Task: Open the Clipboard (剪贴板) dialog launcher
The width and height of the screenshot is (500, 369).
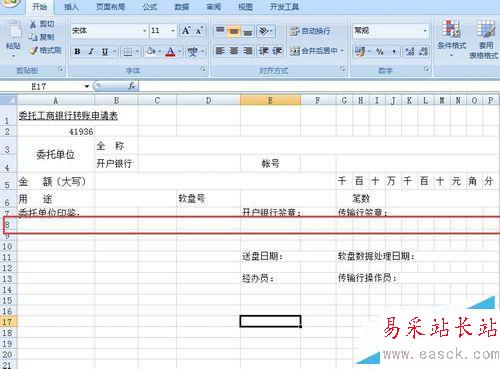Action: [60, 69]
